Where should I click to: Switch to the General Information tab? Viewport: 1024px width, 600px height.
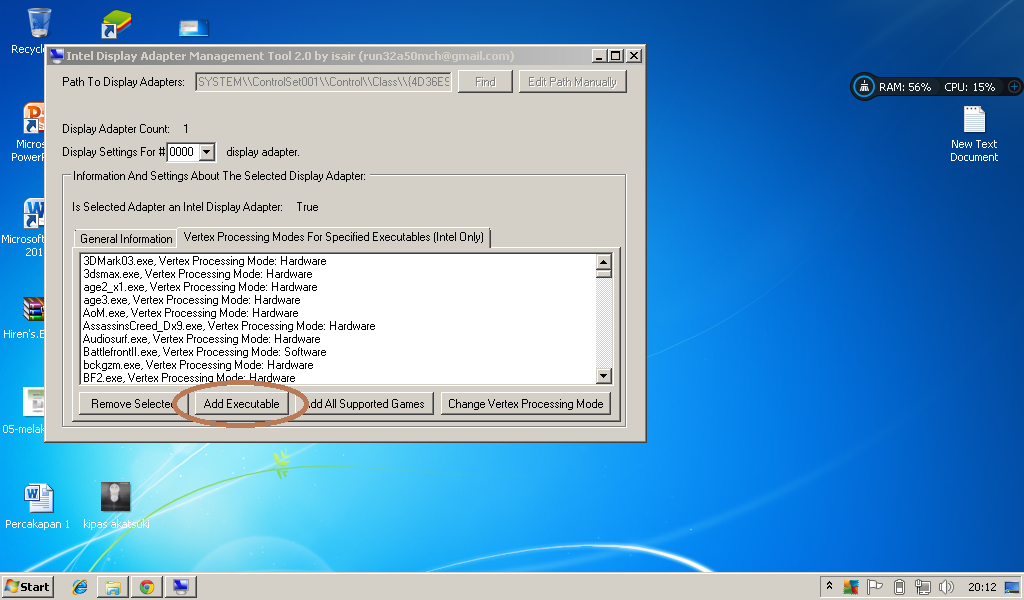coord(126,238)
